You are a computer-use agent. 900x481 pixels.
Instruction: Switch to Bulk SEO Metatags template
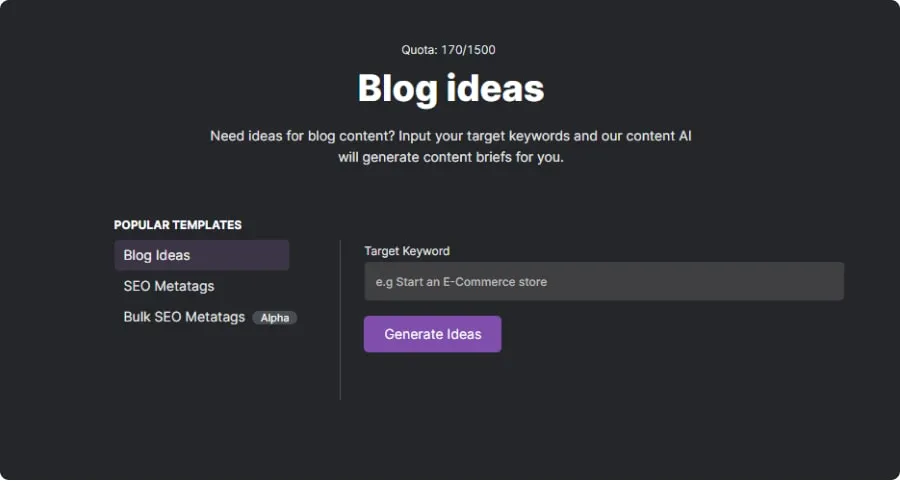tap(184, 317)
